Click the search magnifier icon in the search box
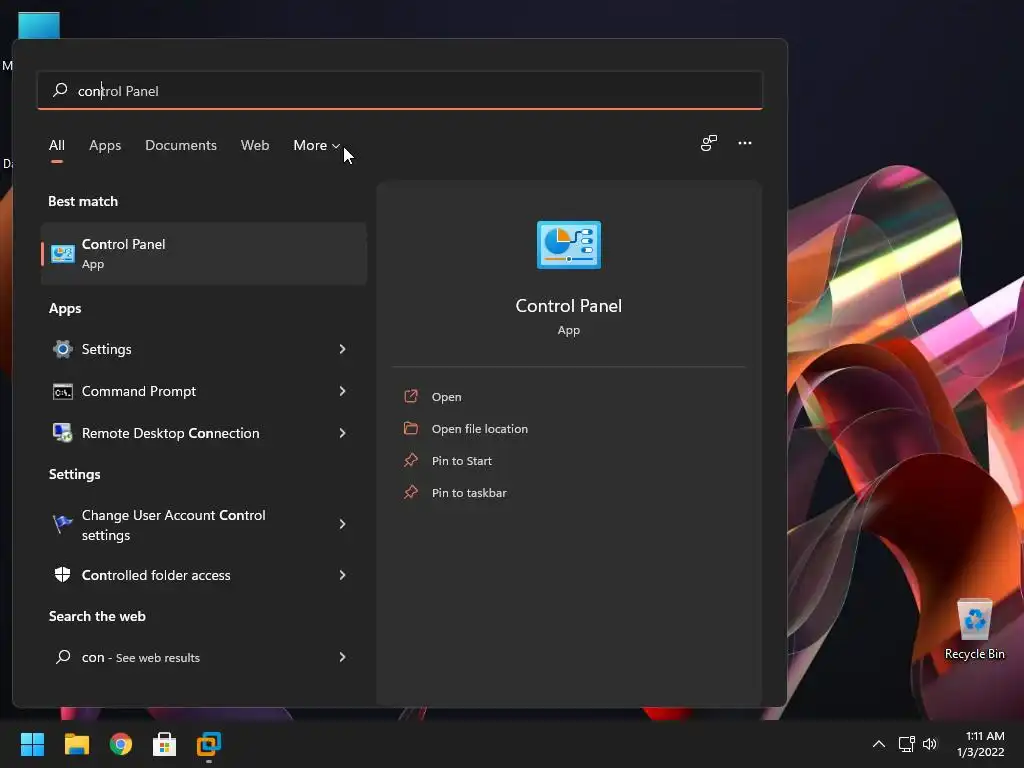 pos(60,89)
